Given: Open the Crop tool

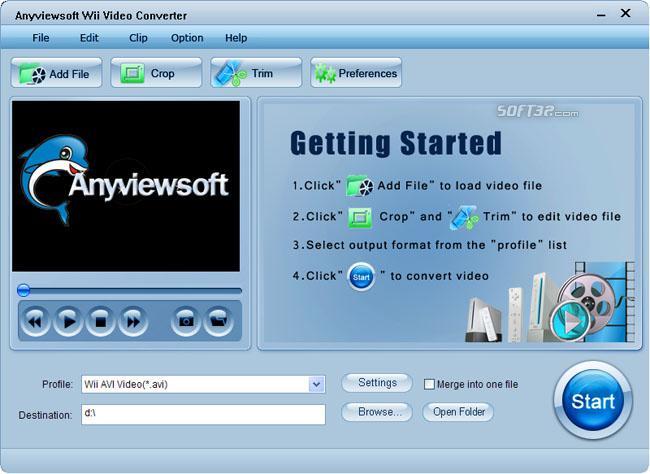Looking at the screenshot, I should pyautogui.click(x=156, y=73).
